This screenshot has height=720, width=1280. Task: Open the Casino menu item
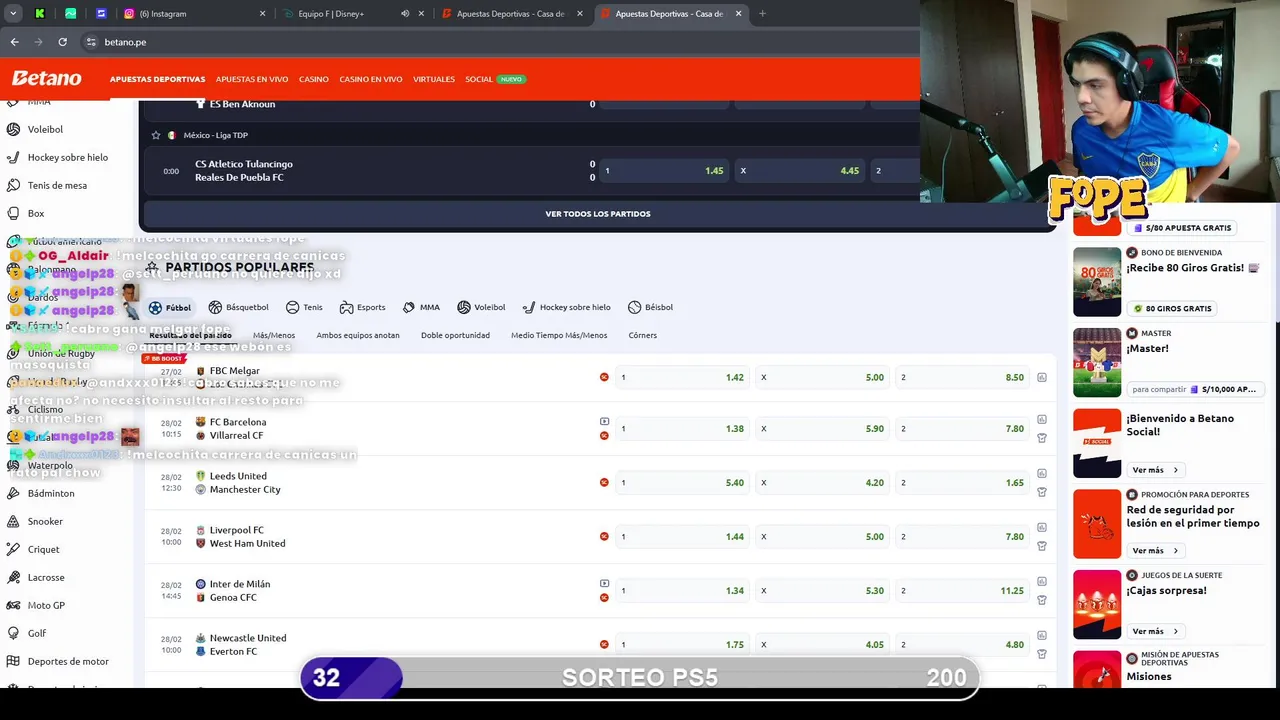[x=314, y=79]
